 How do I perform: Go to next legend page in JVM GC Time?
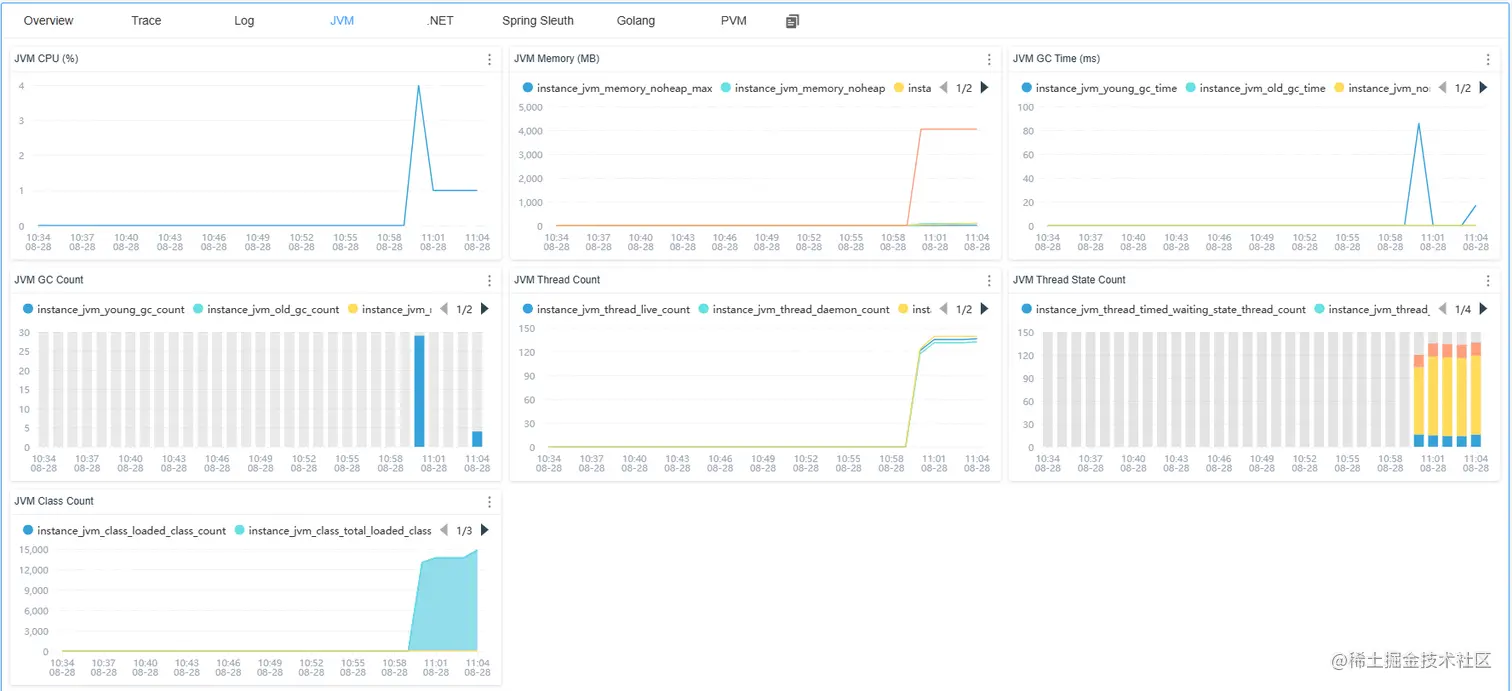[1483, 88]
